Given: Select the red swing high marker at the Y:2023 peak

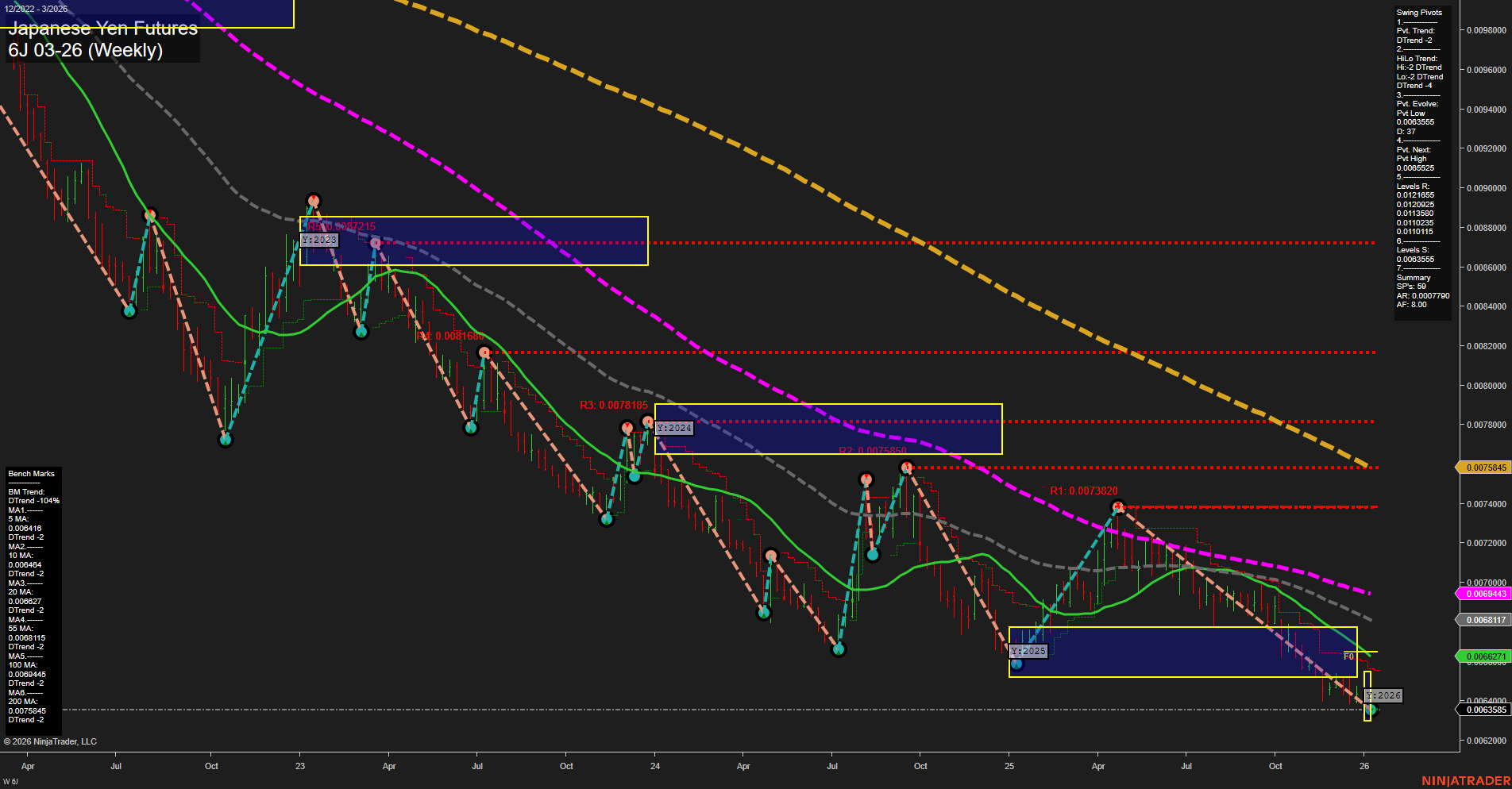Looking at the screenshot, I should click(314, 200).
